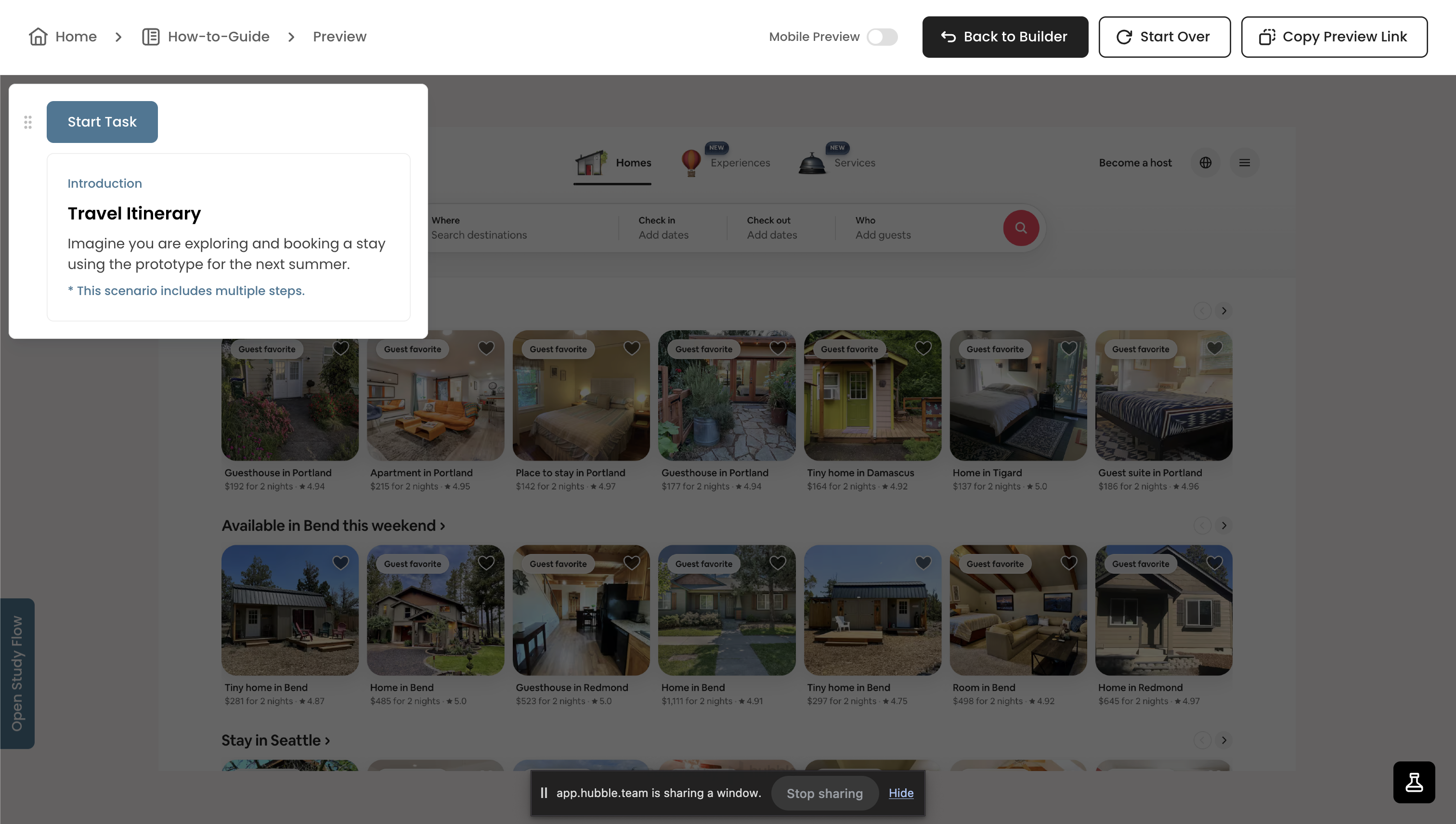Favorite the Tiny home in Damascus listing
The height and width of the screenshot is (824, 1456).
point(923,348)
